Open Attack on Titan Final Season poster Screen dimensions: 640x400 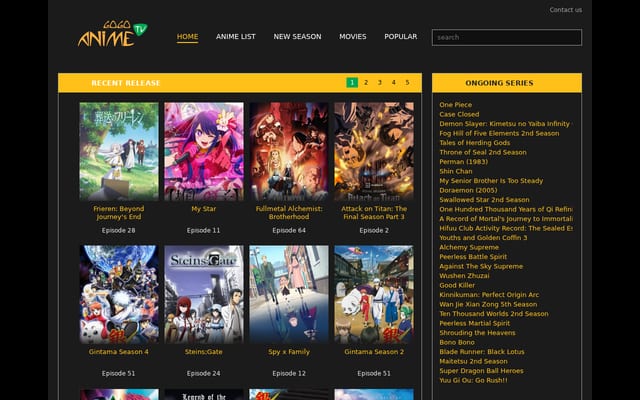(374, 151)
